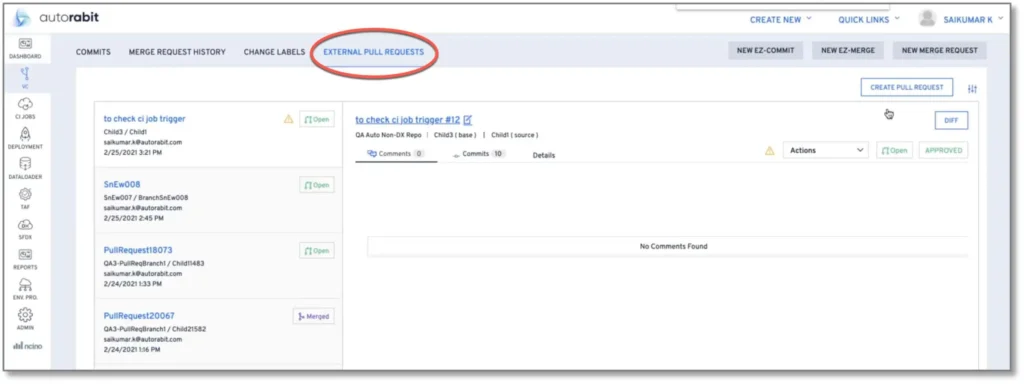1024x384 pixels.
Task: Open CI Jobs in the sidebar
Action: pyautogui.click(x=25, y=108)
